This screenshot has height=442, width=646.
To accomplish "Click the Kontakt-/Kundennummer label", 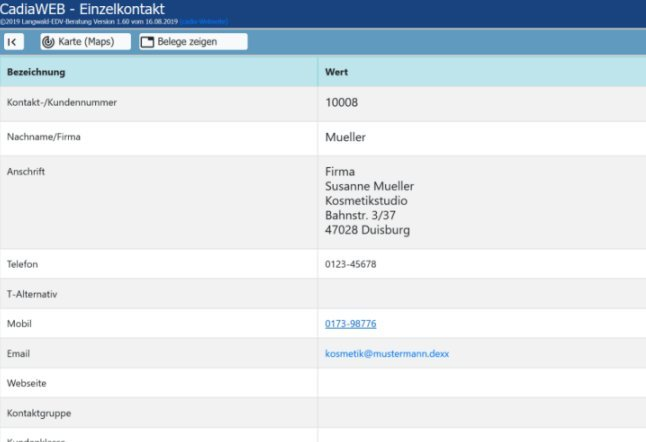I will pos(62,103).
